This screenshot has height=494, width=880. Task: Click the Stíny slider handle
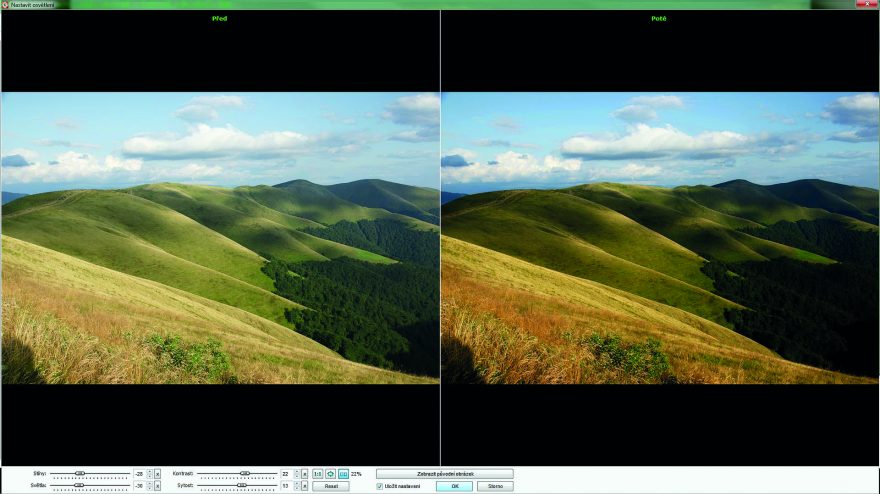pyautogui.click(x=80, y=473)
